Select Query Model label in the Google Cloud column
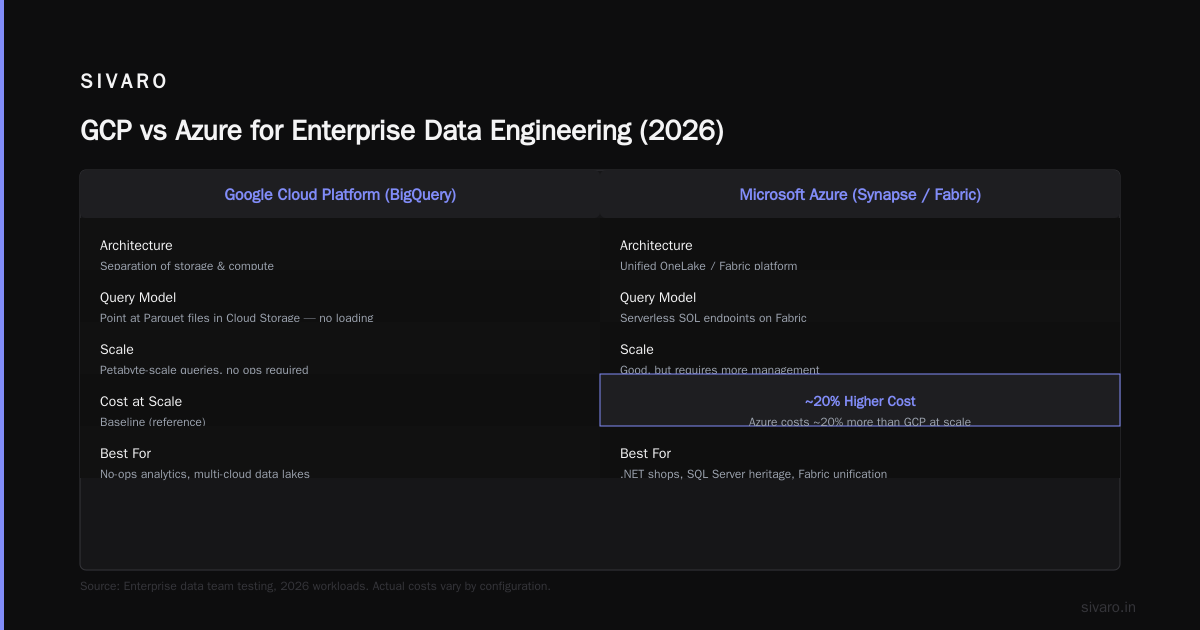 click(x=138, y=297)
